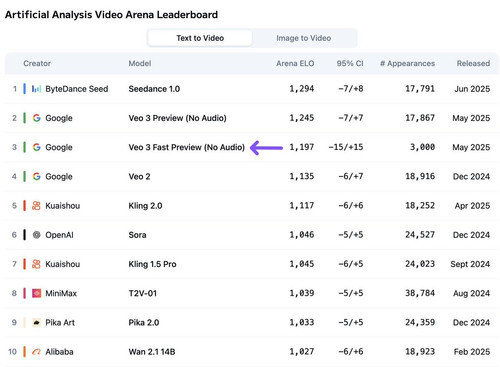Click the Alibaba logo icon
Screen dimensions: 500x367
[36, 352]
